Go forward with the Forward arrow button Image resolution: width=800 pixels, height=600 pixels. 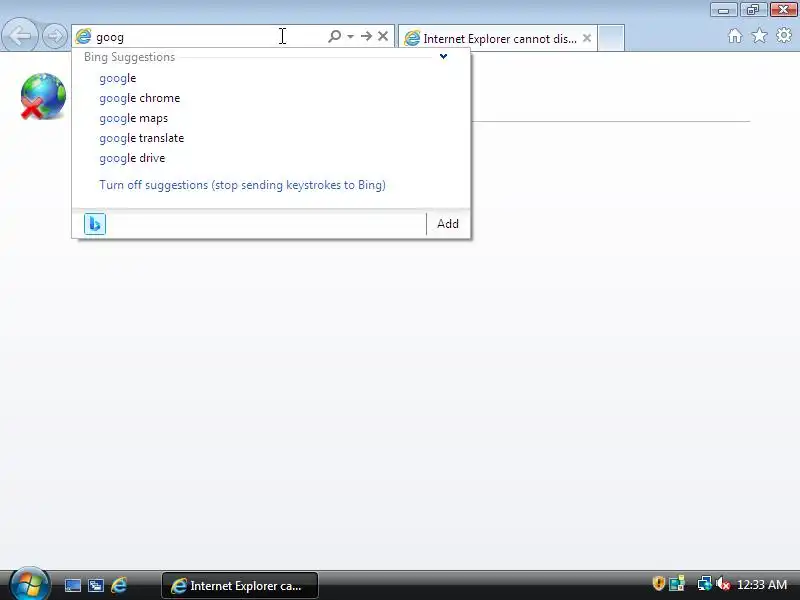click(54, 36)
